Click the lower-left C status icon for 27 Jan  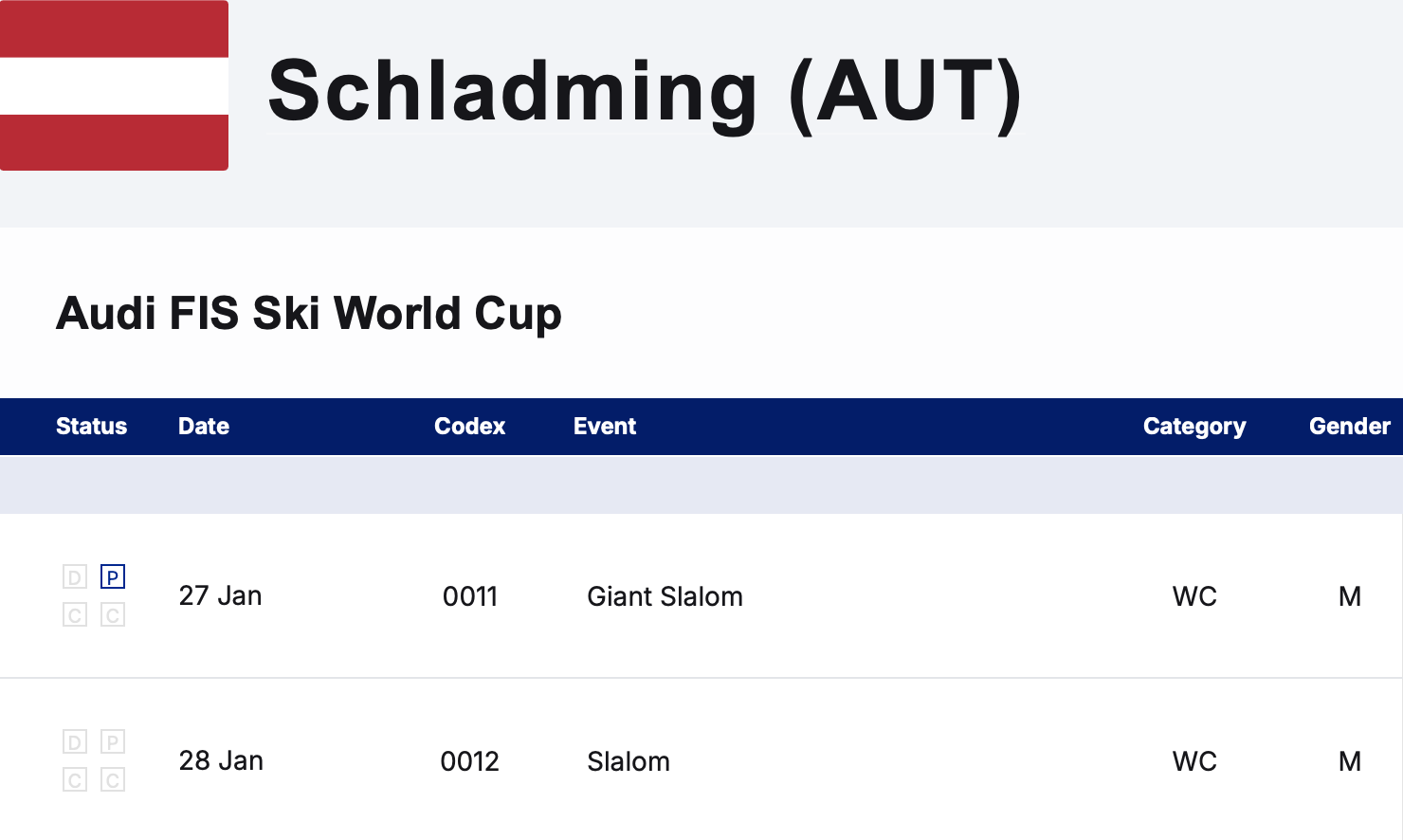75,615
